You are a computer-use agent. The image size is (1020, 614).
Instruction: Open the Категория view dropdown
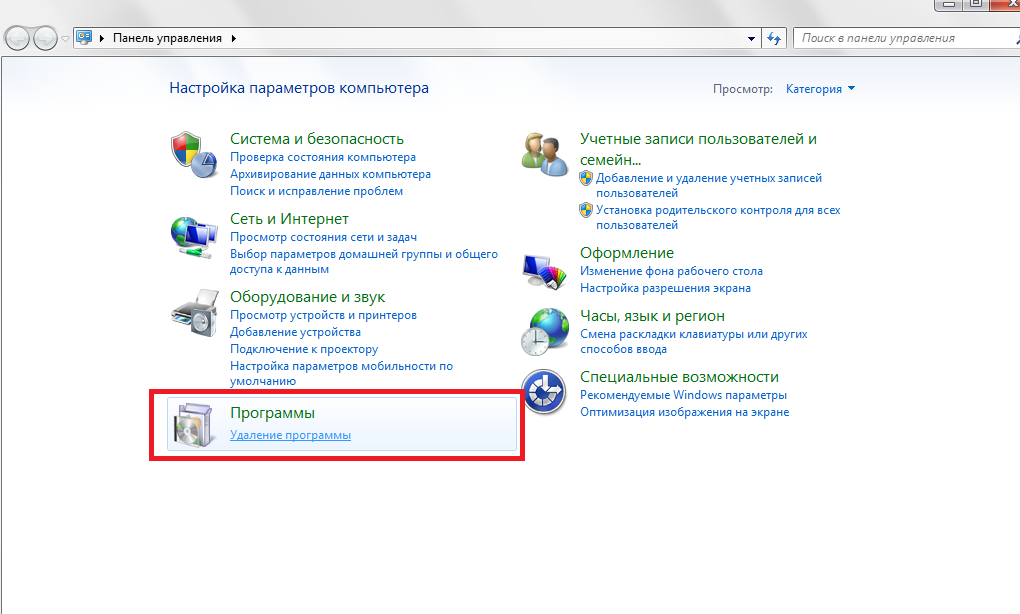820,89
